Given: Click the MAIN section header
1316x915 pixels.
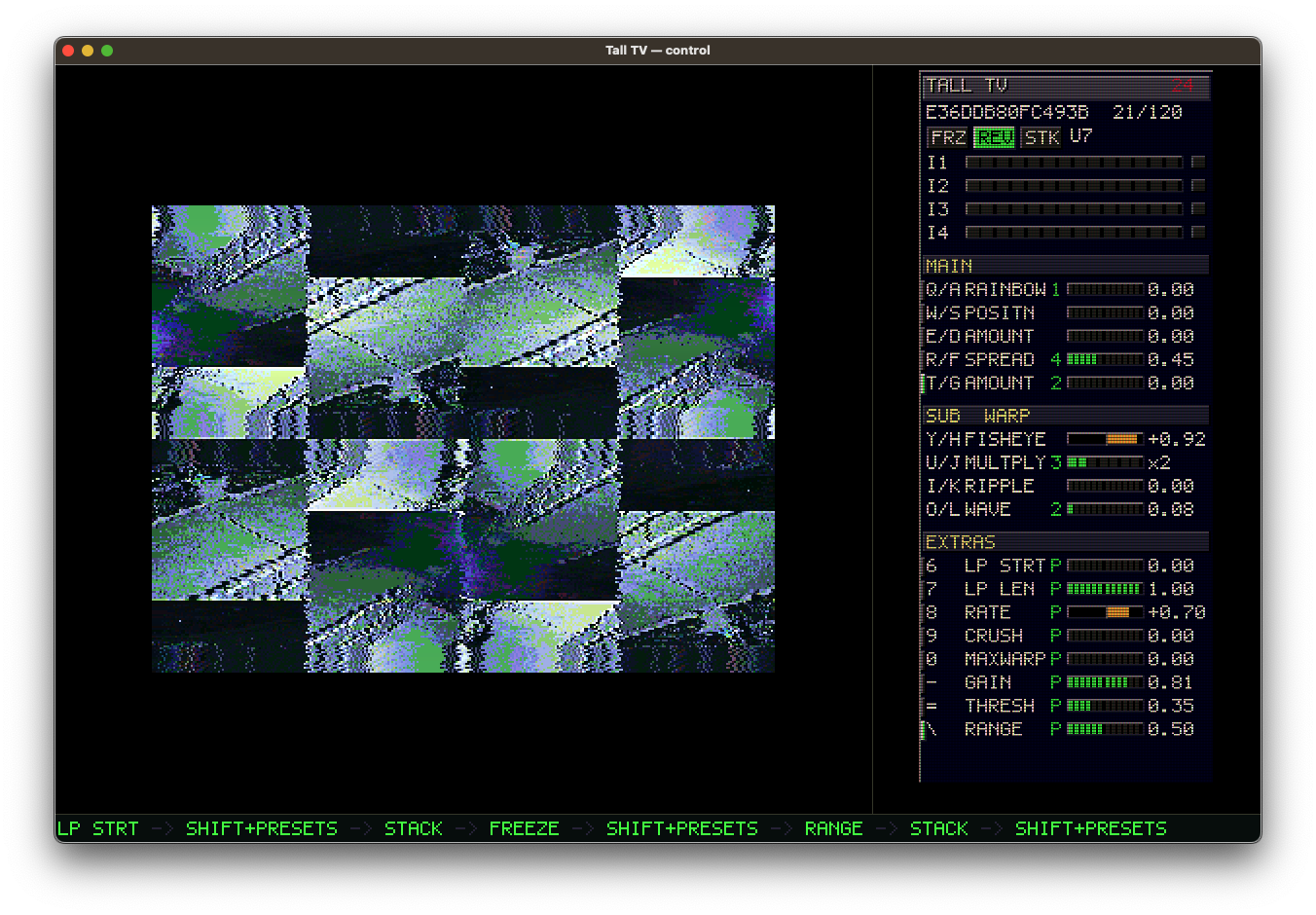Looking at the screenshot, I should [1065, 266].
